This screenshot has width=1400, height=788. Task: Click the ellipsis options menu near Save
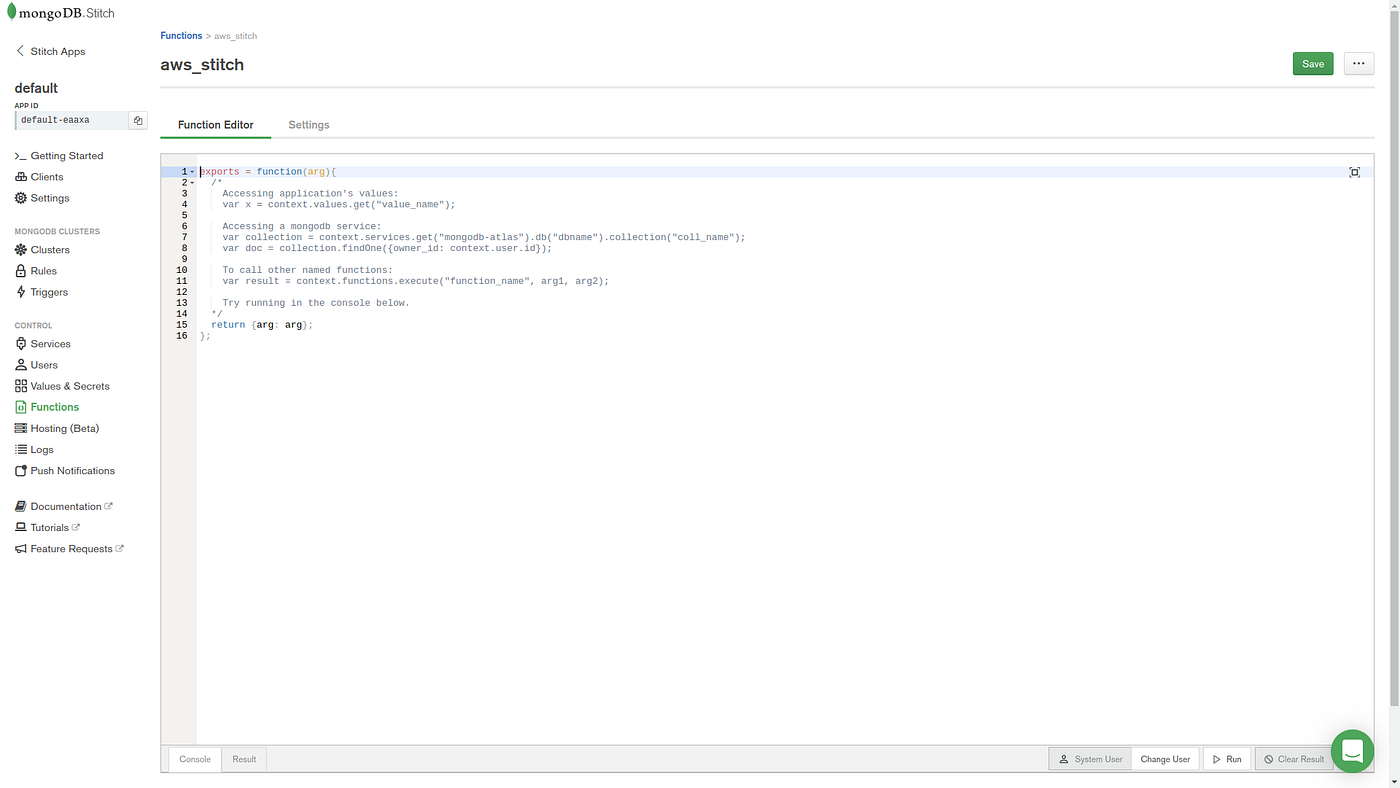(1358, 63)
